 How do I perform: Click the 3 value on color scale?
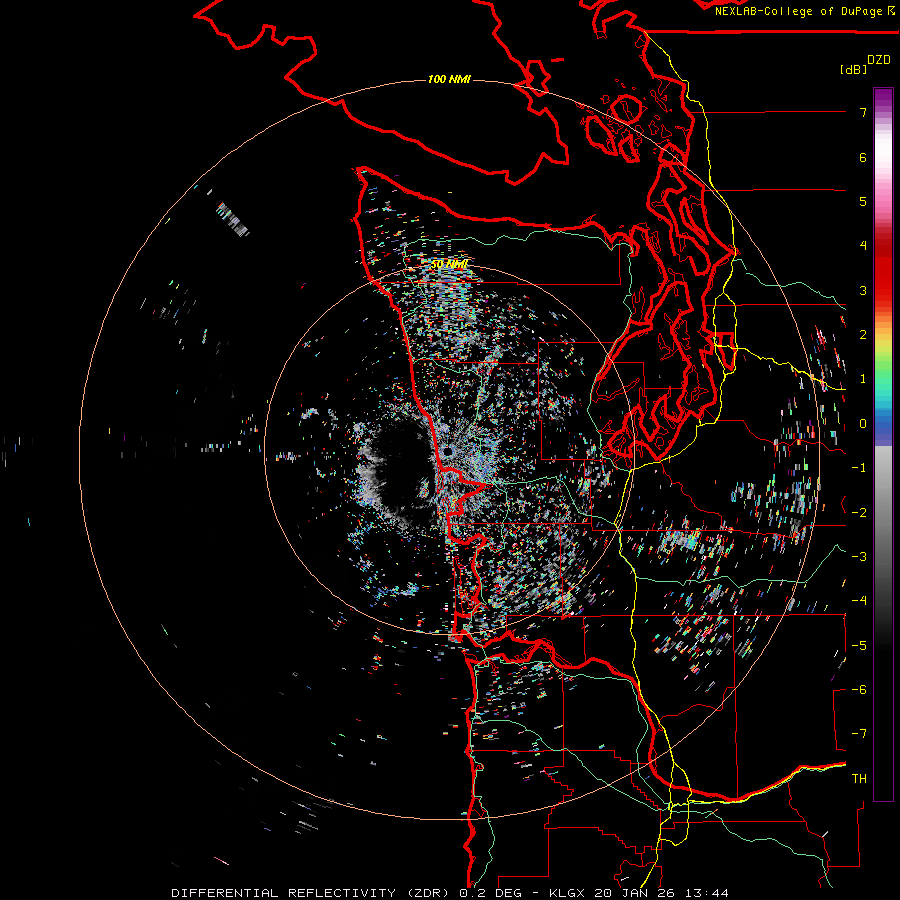tap(863, 290)
